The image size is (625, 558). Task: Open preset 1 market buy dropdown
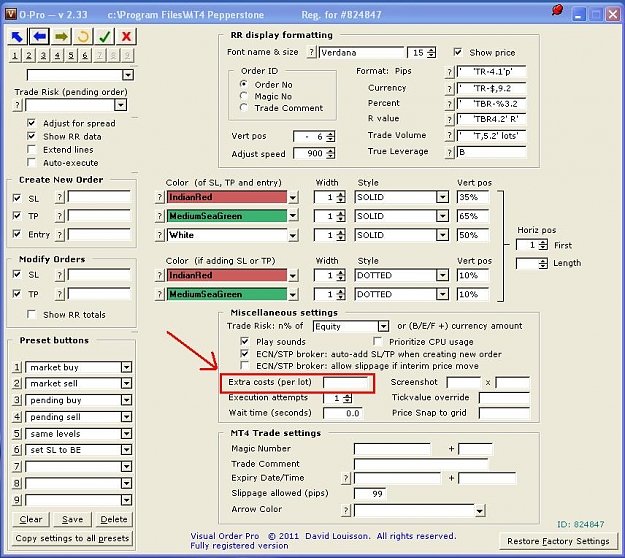pos(126,367)
